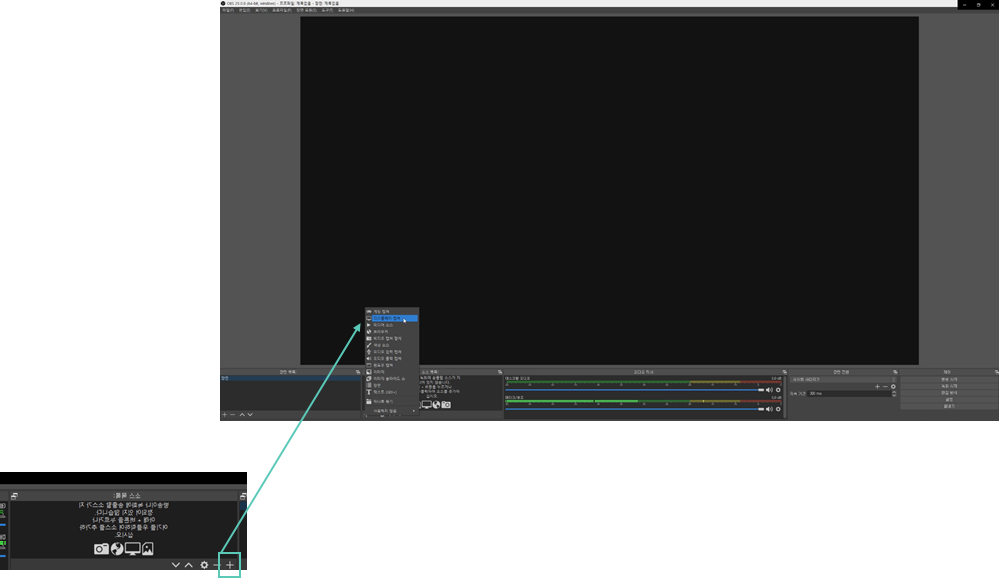Image resolution: width=999 pixels, height=578 pixels.
Task: Choose 오디오 입력 캡쳐 entry
Action: coord(391,352)
